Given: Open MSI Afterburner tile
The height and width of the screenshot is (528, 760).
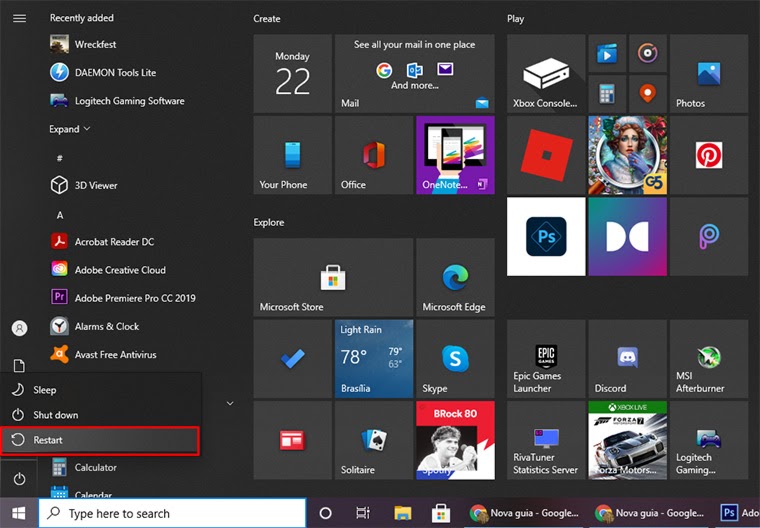Looking at the screenshot, I should click(x=709, y=359).
